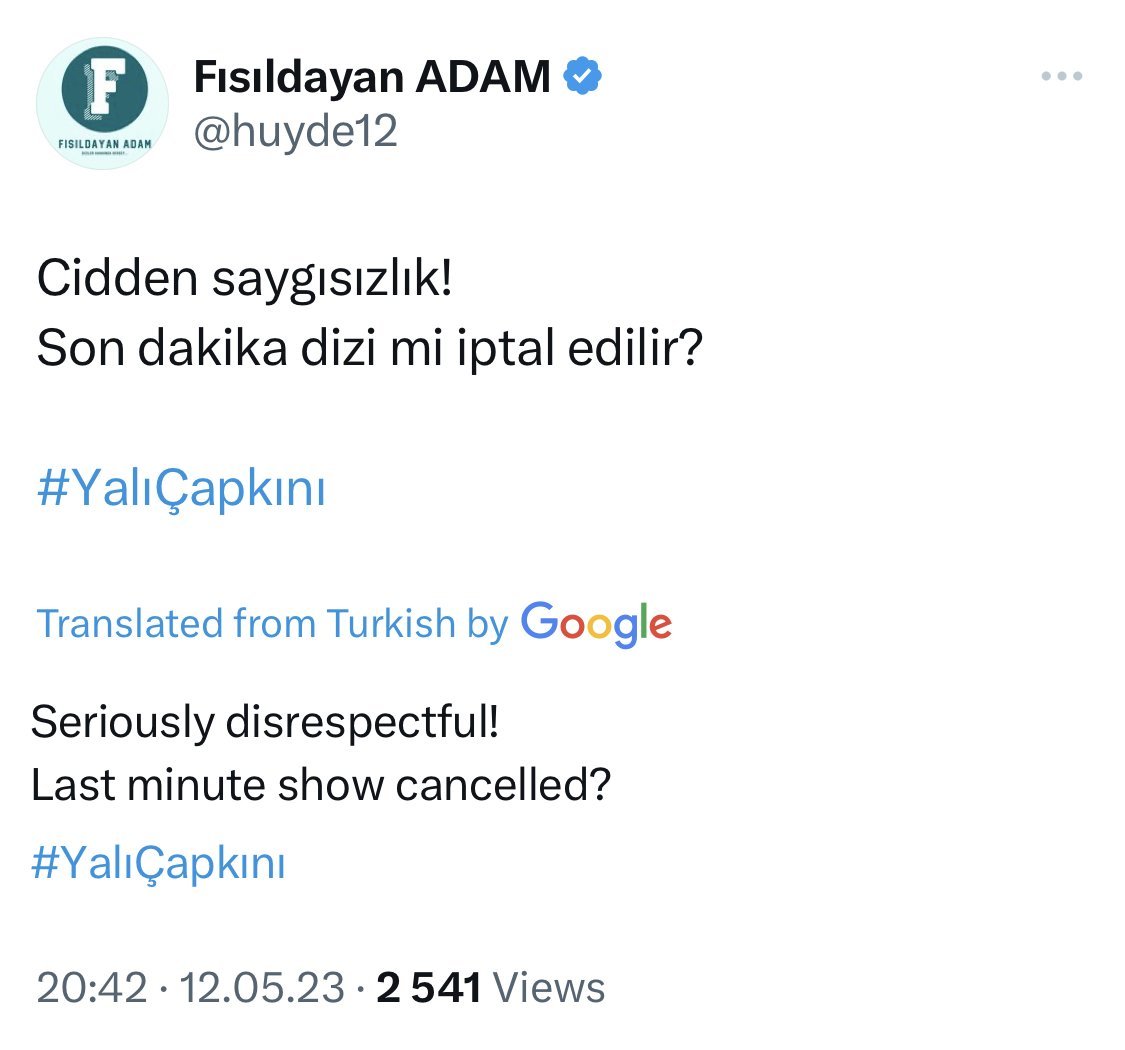
Task: Click the word Turkish in the translation notice
Action: tap(392, 624)
